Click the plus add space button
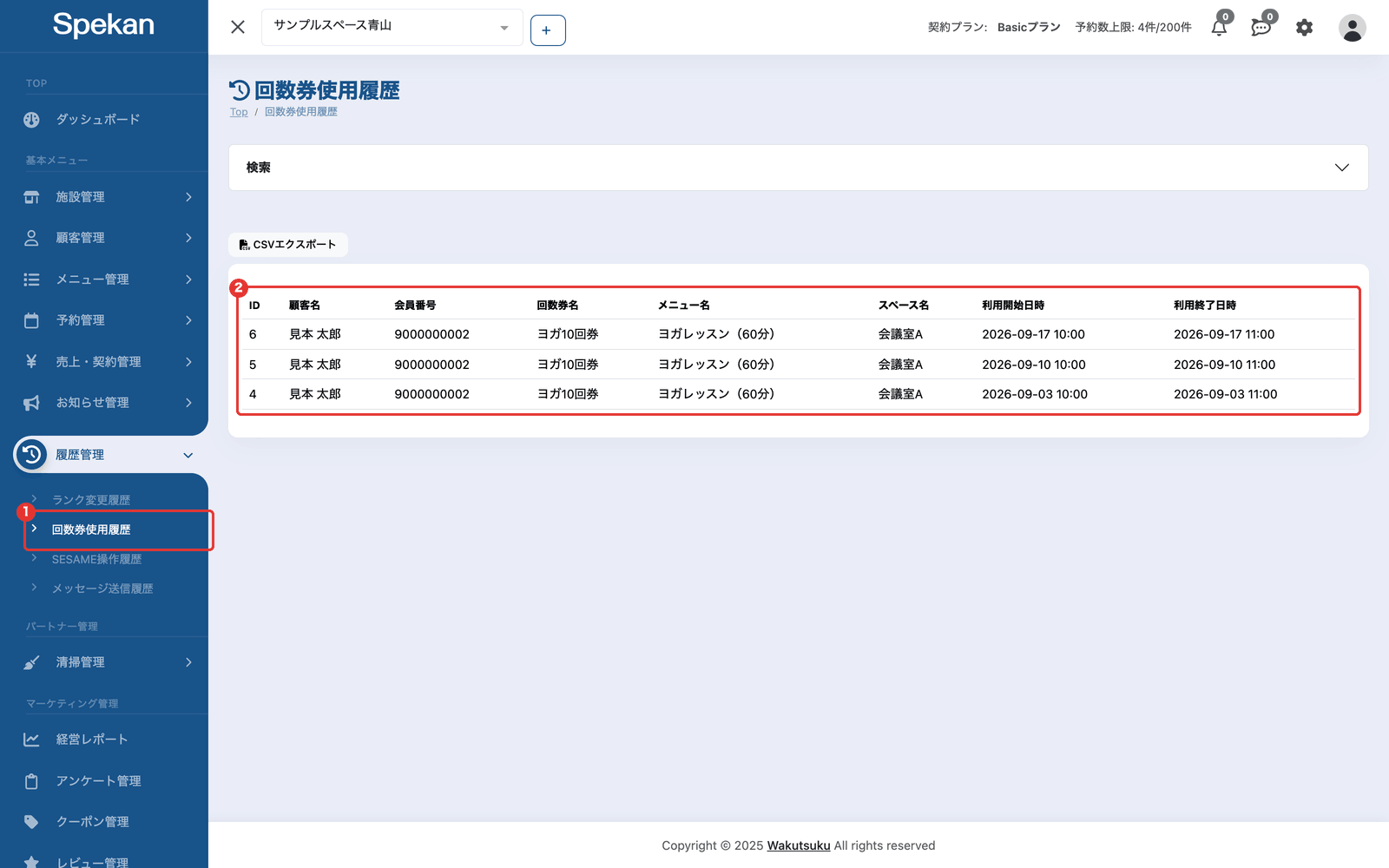1389x868 pixels. tap(548, 30)
